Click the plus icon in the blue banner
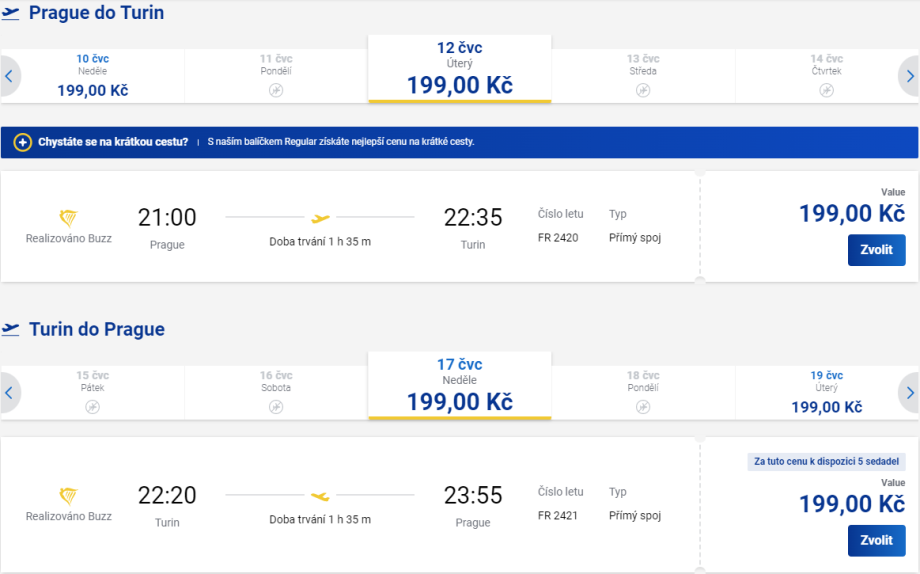This screenshot has width=920, height=574. 22,142
